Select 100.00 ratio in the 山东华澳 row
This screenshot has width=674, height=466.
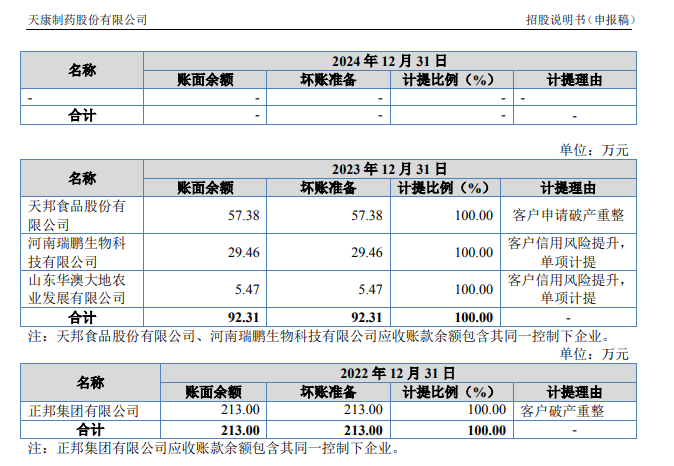tap(474, 289)
